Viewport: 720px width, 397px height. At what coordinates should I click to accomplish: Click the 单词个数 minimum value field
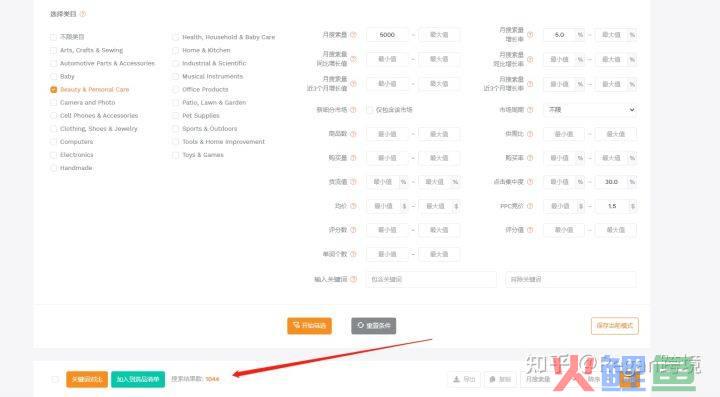[x=387, y=254]
